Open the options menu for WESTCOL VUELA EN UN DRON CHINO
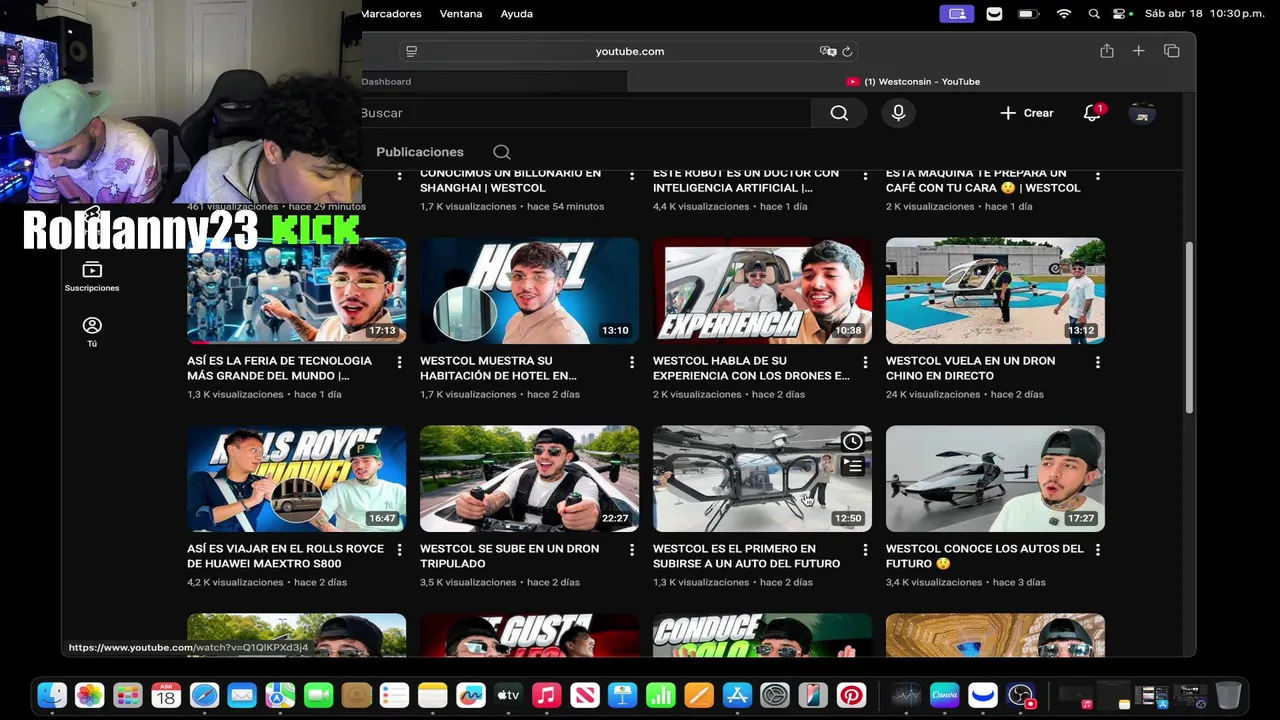 pos(1097,362)
